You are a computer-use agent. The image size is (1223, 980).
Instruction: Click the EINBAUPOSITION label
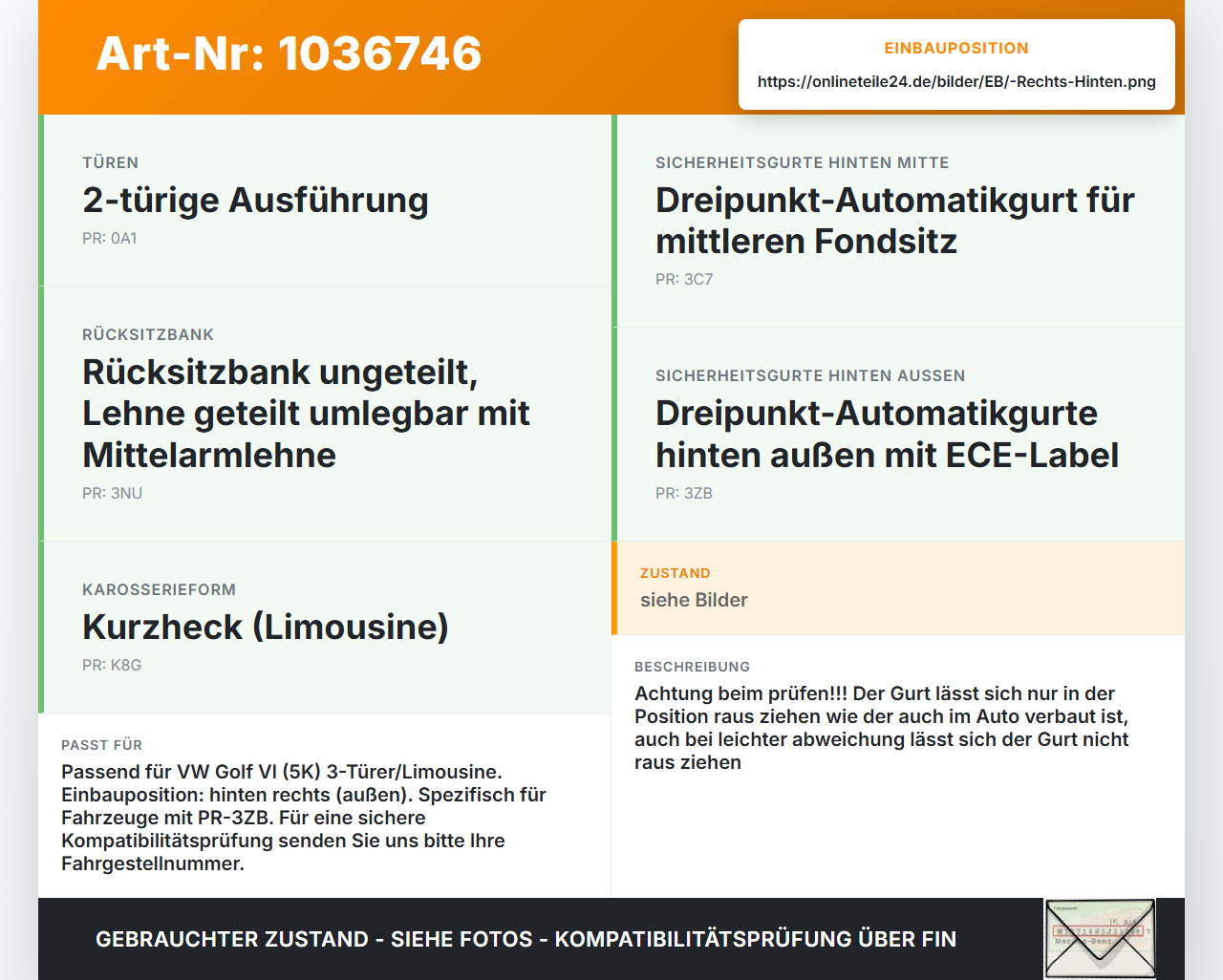[x=956, y=48]
